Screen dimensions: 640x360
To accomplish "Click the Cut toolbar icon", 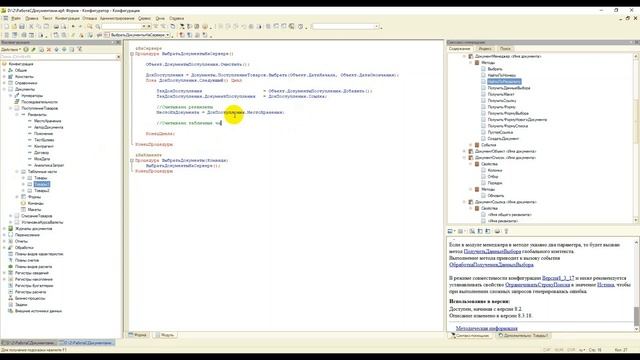I will [31, 27].
